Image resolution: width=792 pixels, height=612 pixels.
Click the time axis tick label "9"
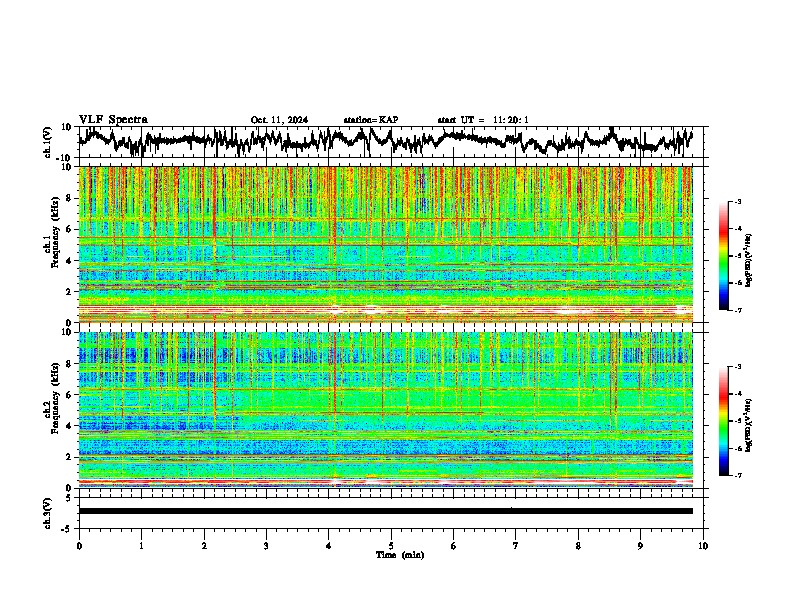pos(640,546)
